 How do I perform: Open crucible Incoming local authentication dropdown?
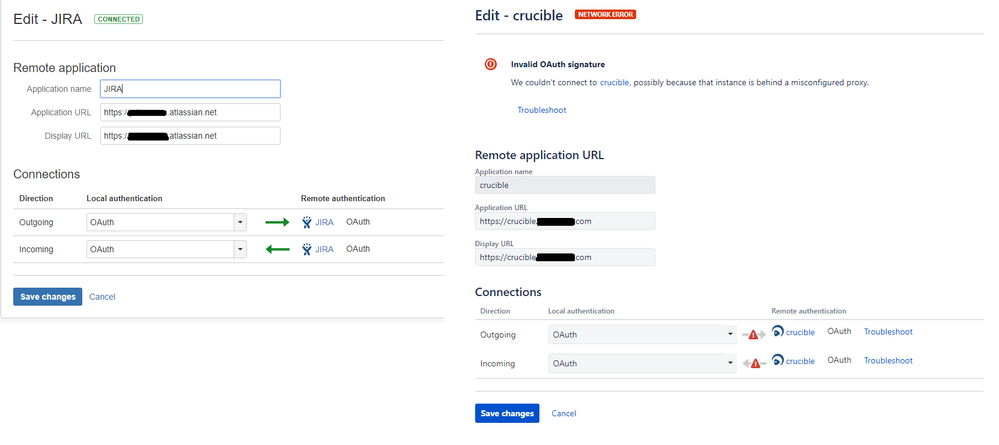pos(642,363)
